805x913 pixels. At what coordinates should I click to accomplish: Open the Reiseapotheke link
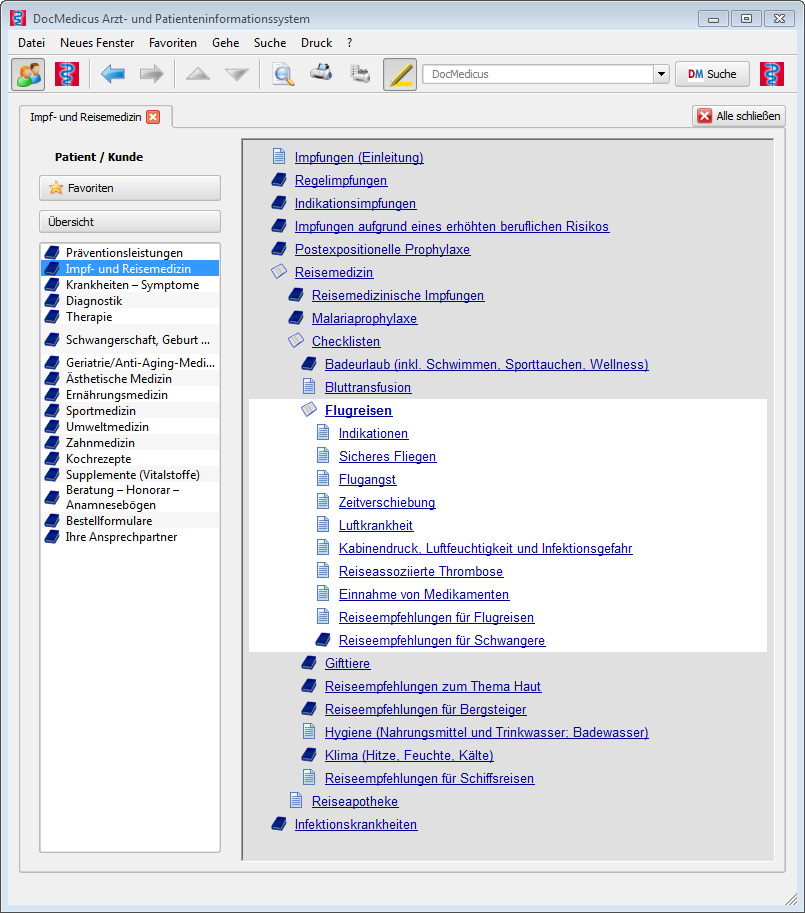click(355, 801)
